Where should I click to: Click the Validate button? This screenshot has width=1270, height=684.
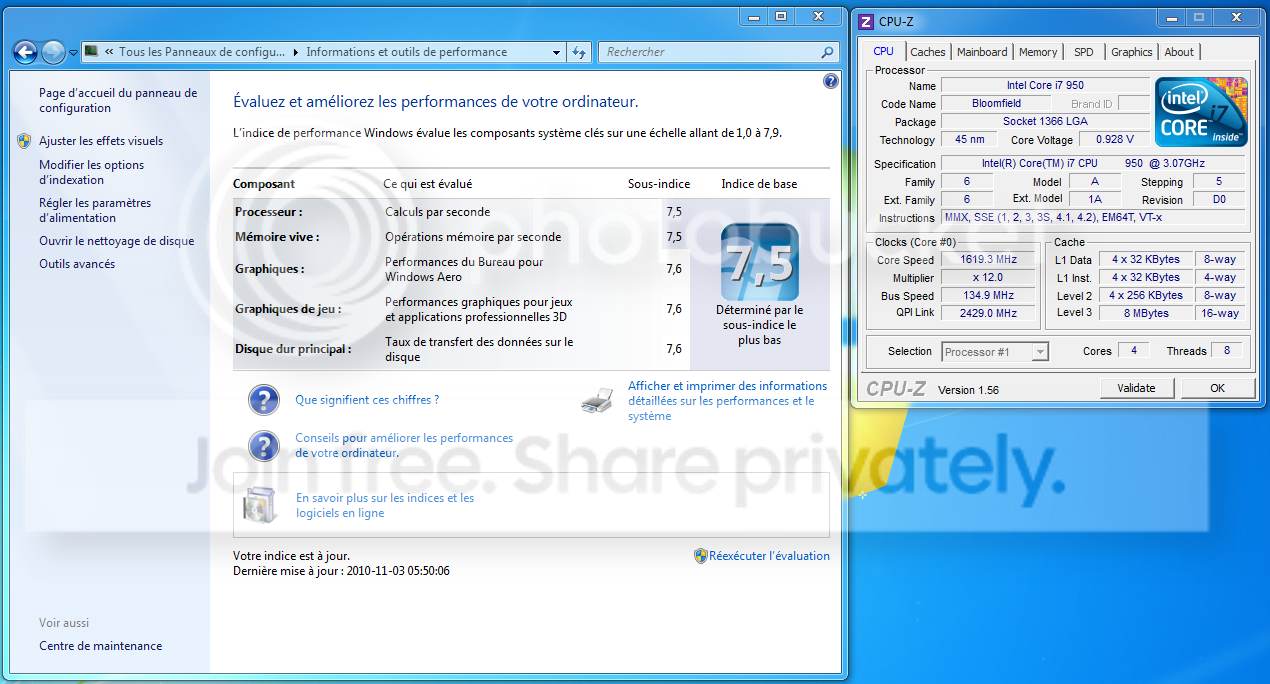click(x=1137, y=388)
